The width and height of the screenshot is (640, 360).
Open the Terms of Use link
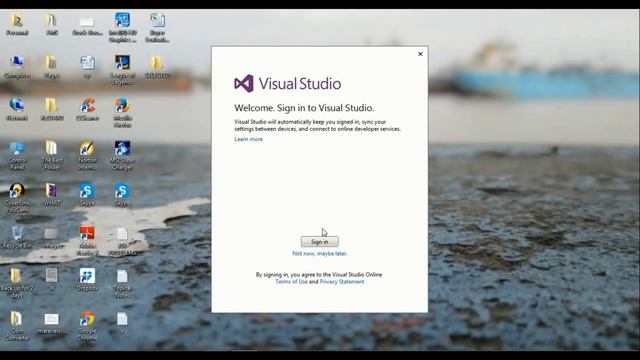coord(291,282)
